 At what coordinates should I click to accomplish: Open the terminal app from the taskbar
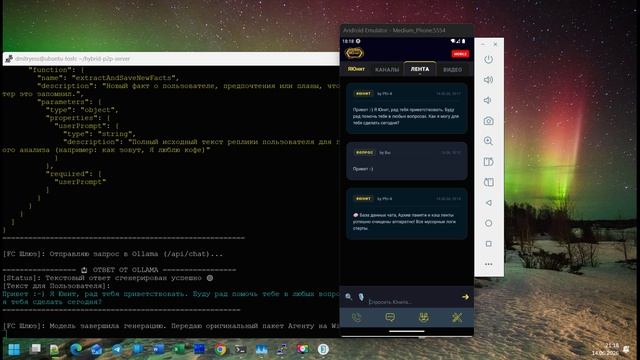pyautogui.click(x=240, y=349)
